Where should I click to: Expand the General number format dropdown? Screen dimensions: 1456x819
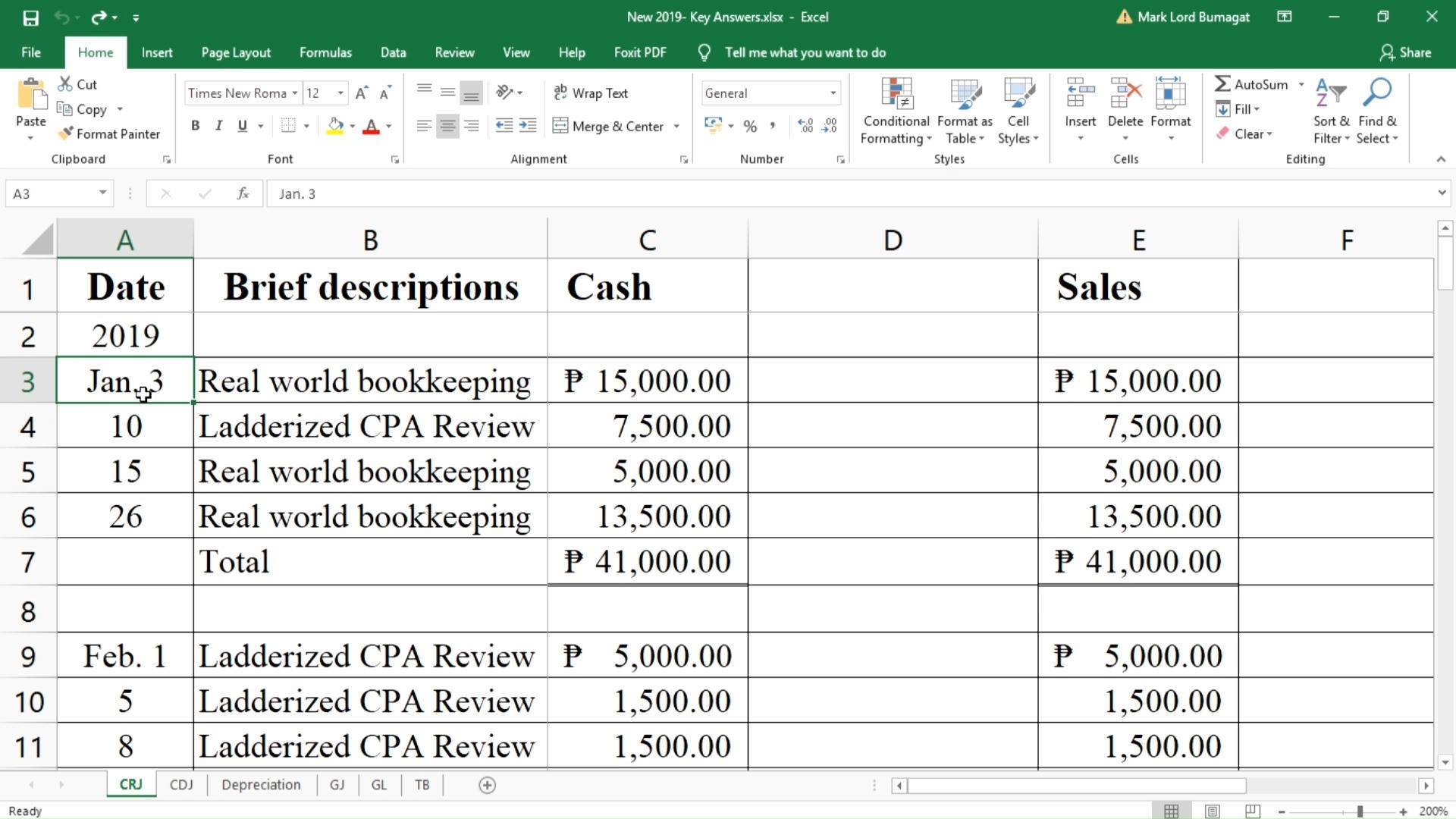[x=833, y=93]
